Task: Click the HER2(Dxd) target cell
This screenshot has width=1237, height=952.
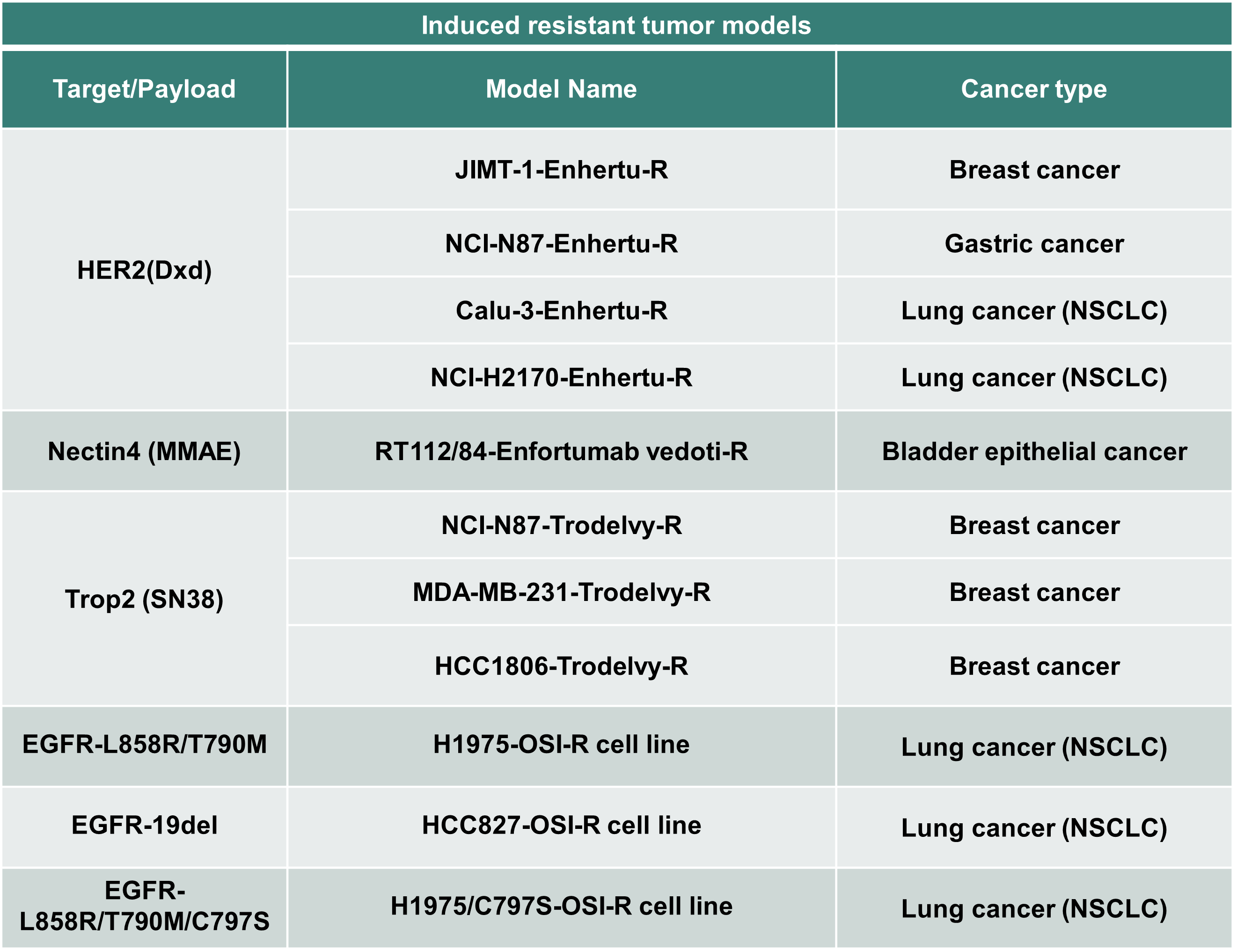Action: (x=145, y=270)
